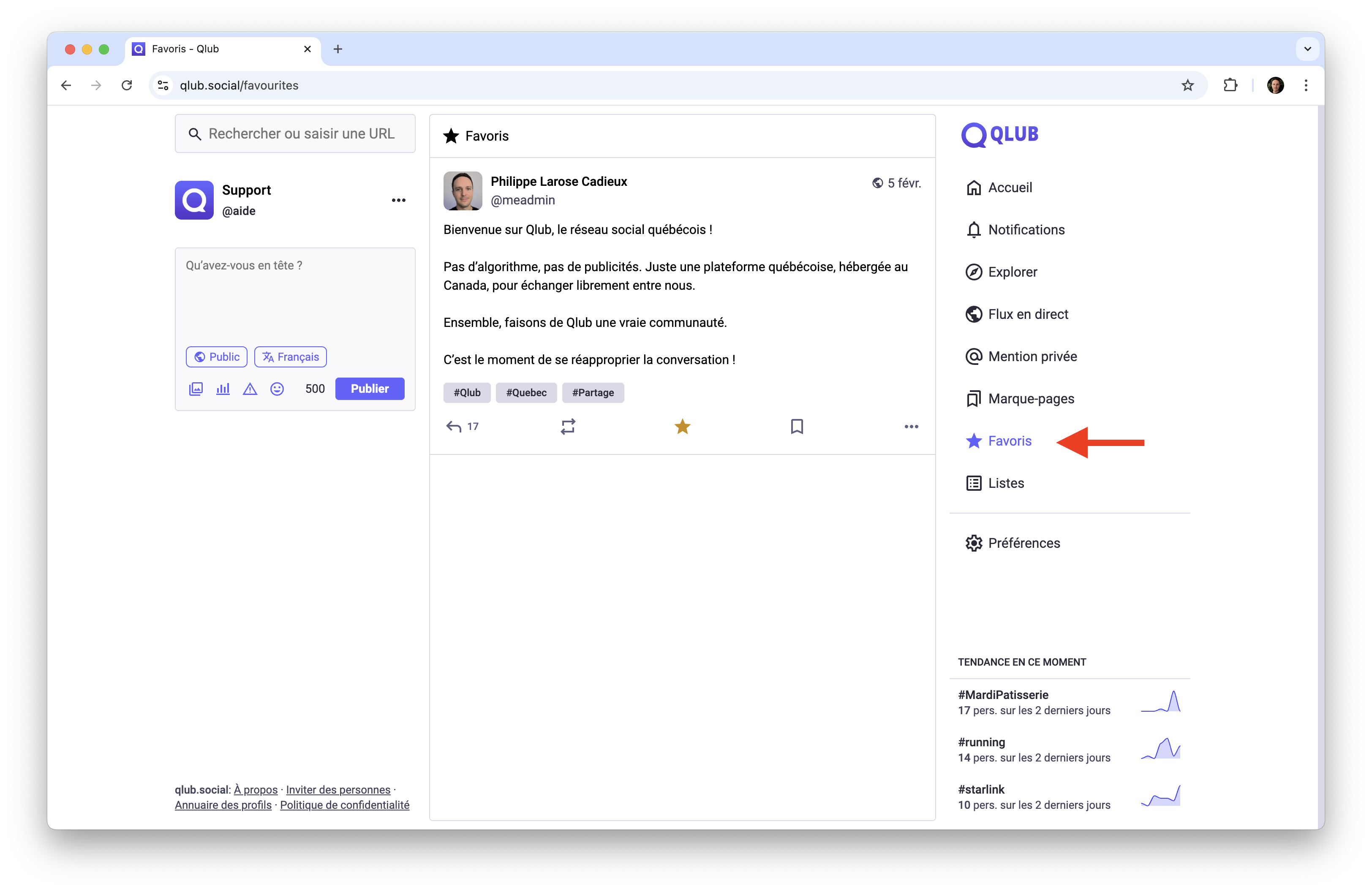
Task: Open Mention privée
Action: point(1021,357)
